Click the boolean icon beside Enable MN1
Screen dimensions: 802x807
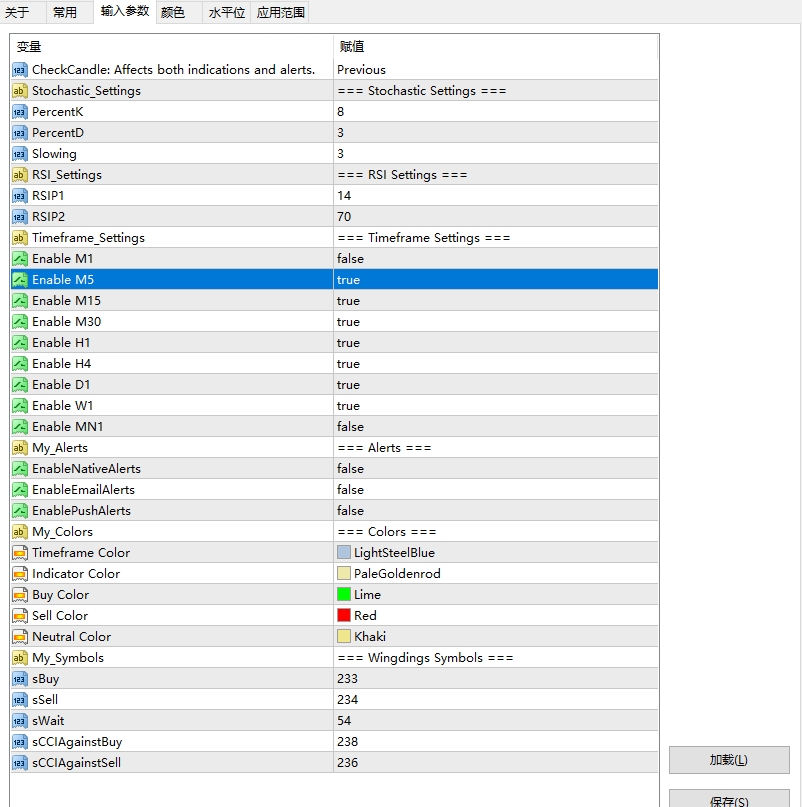pyautogui.click(x=20, y=427)
